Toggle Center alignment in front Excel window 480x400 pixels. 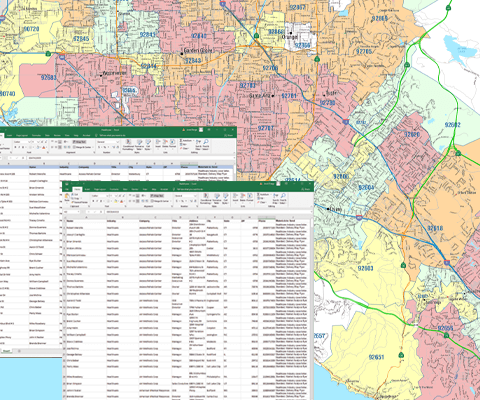point(134,201)
